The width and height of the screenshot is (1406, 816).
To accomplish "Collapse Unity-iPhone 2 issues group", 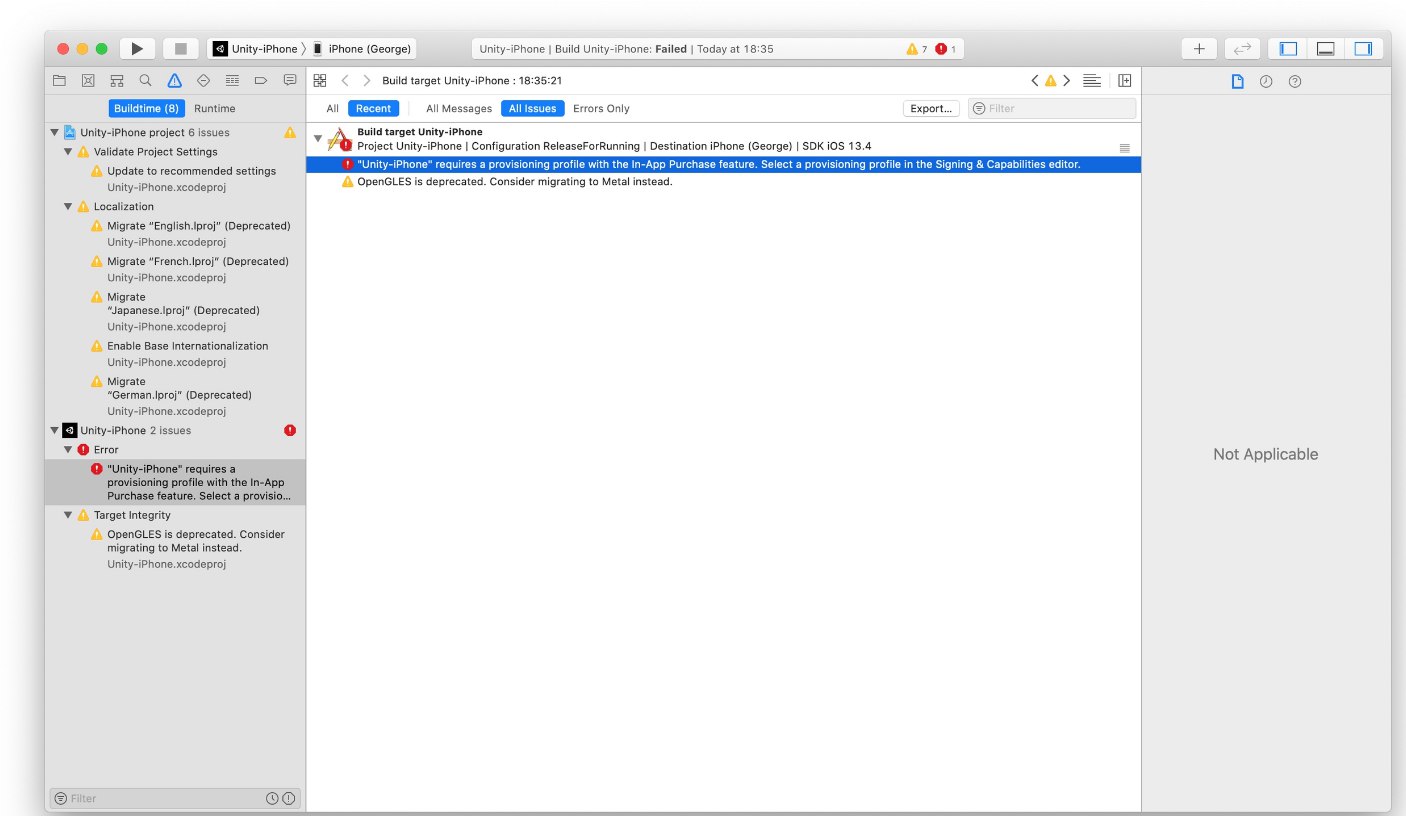I will coord(55,430).
